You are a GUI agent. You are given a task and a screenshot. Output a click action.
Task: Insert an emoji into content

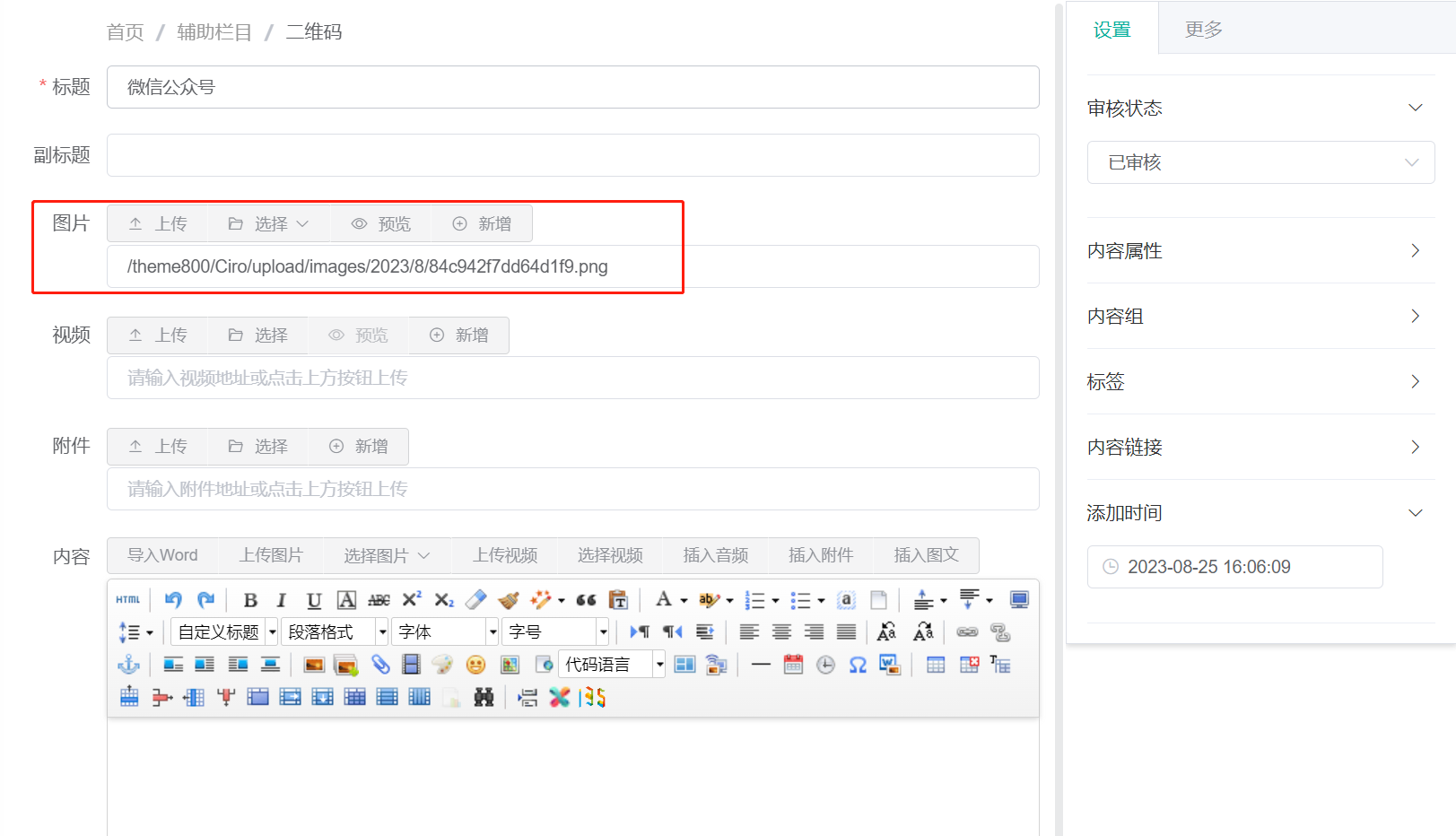[476, 664]
